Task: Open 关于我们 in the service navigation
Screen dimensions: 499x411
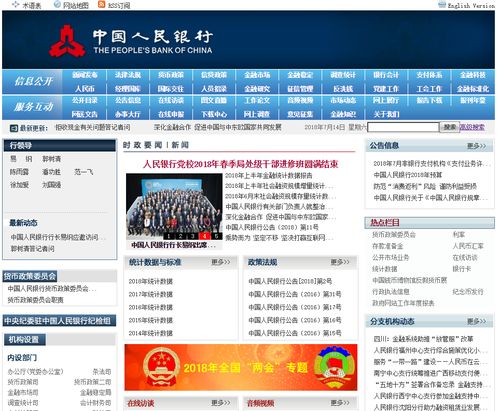Action: coord(386,114)
